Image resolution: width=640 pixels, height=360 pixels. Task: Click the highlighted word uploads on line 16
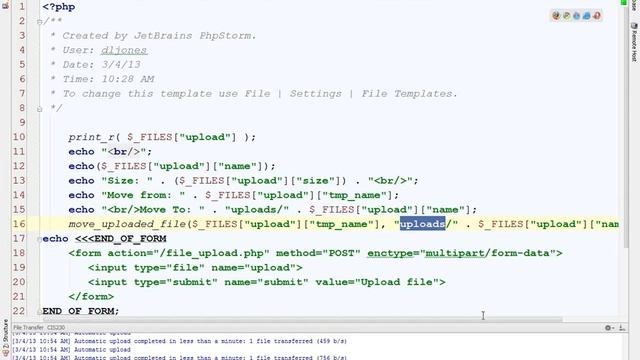(x=422, y=224)
